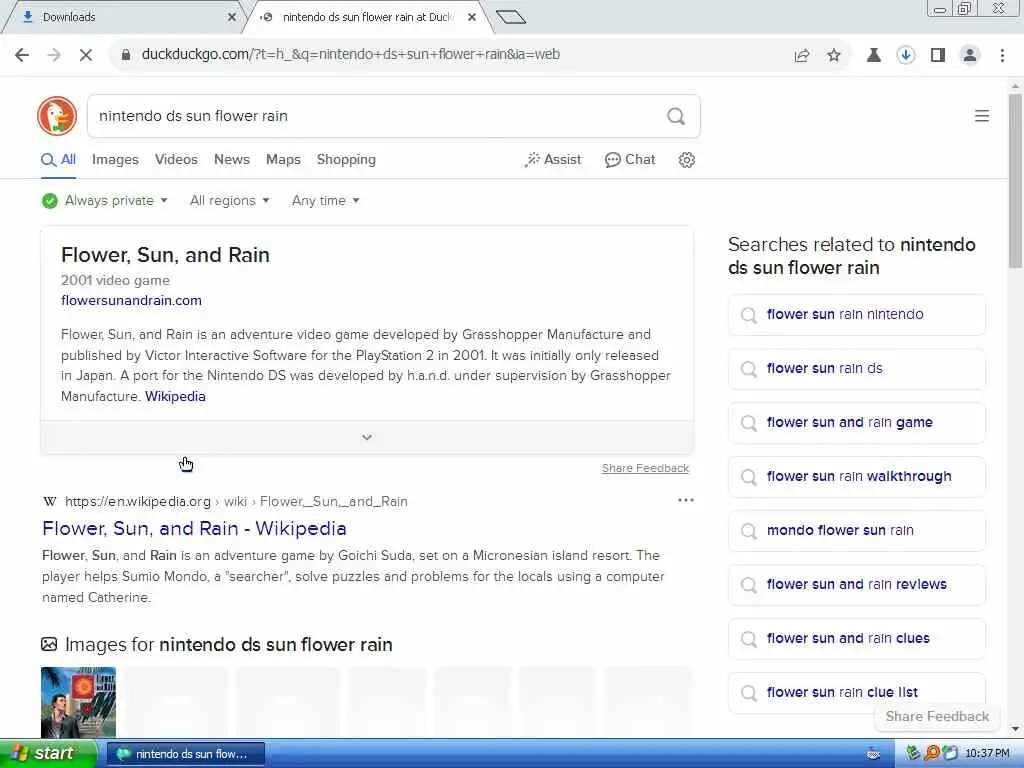
Task: Select the All results tab
Action: pyautogui.click(x=59, y=160)
